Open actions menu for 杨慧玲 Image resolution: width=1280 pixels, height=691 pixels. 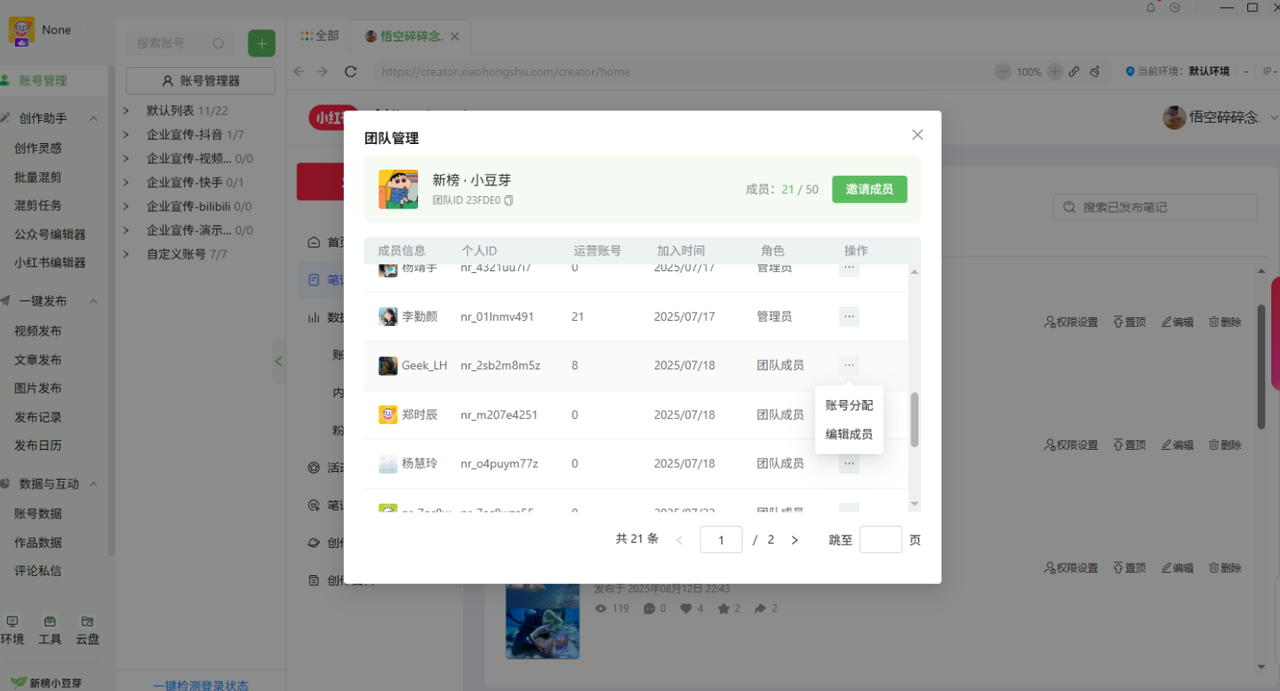click(x=849, y=463)
